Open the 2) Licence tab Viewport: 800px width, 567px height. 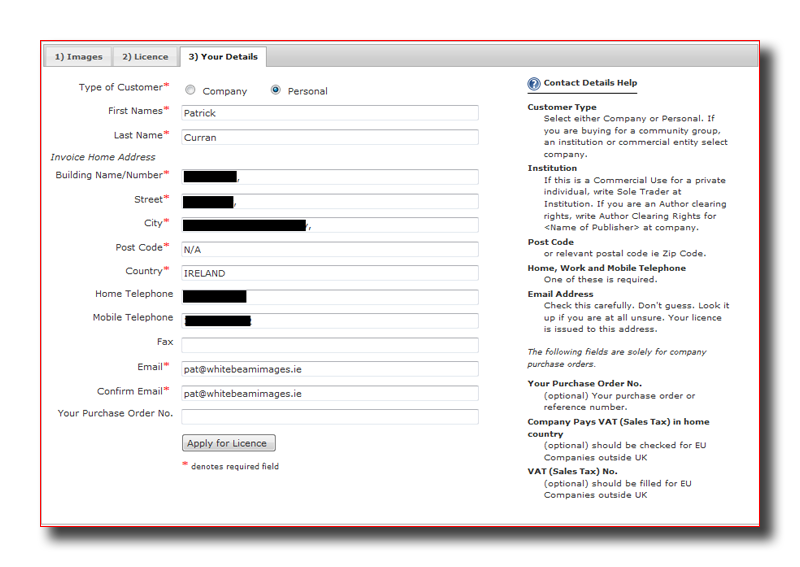click(146, 57)
